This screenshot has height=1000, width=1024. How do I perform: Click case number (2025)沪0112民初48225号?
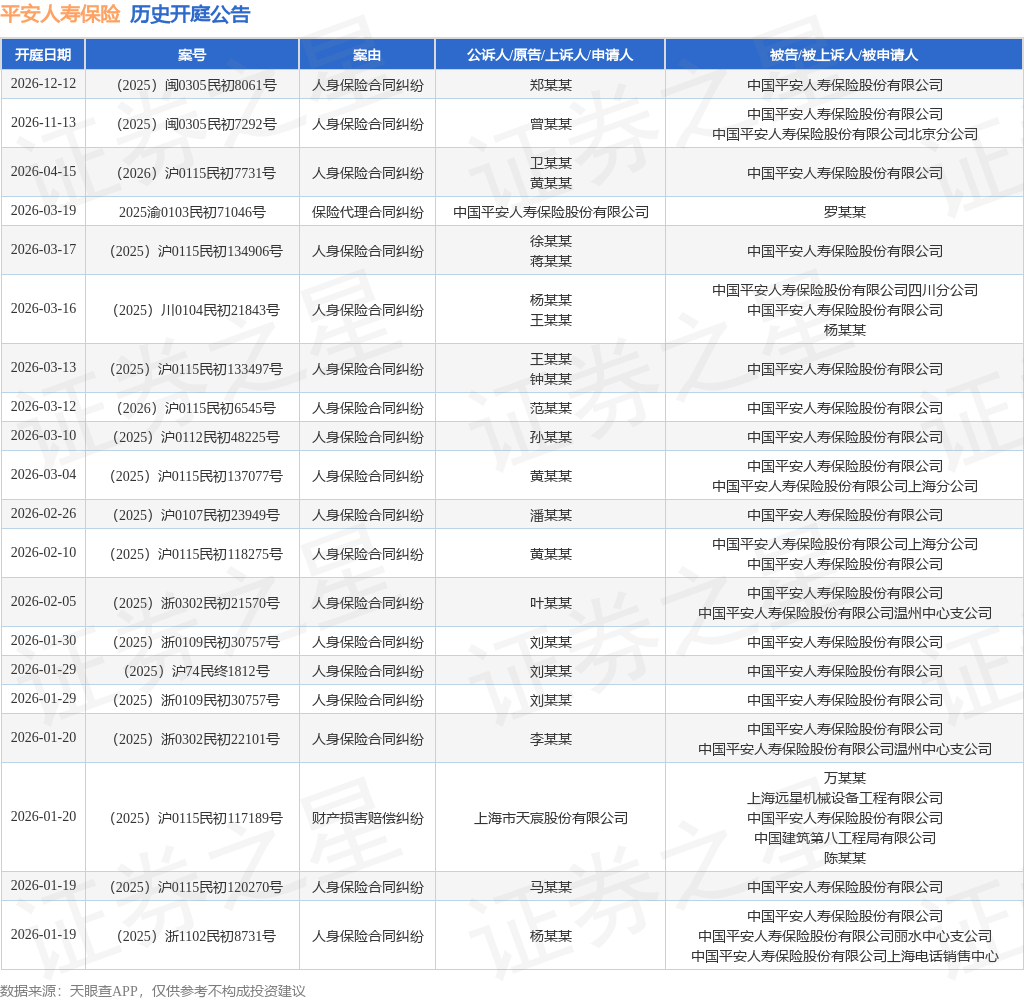(197, 437)
